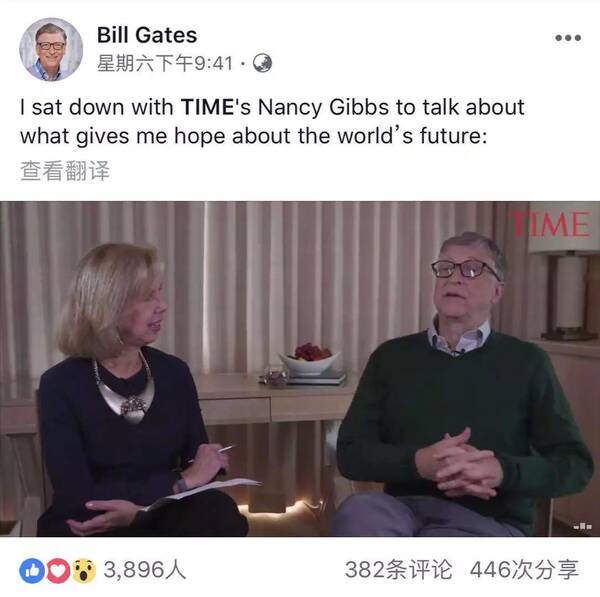
Task: Click the yellow Wow reaction emoji
Action: tap(84, 571)
